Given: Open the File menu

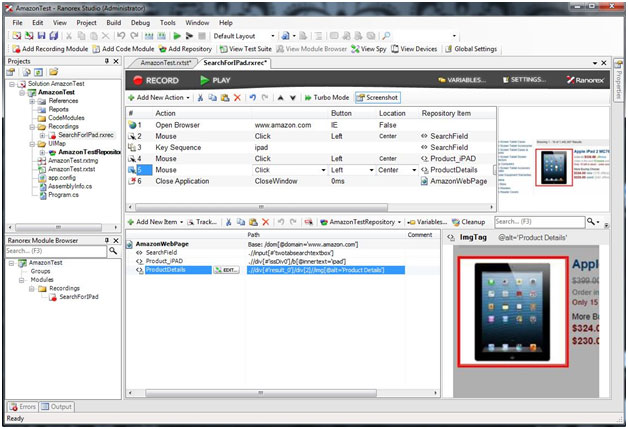Looking at the screenshot, I should 17,23.
